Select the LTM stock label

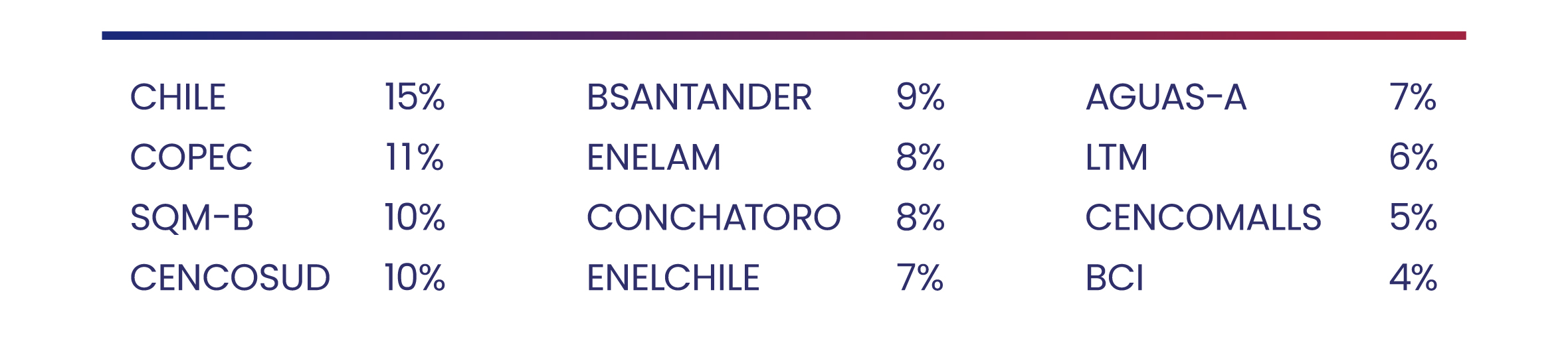click(1117, 157)
